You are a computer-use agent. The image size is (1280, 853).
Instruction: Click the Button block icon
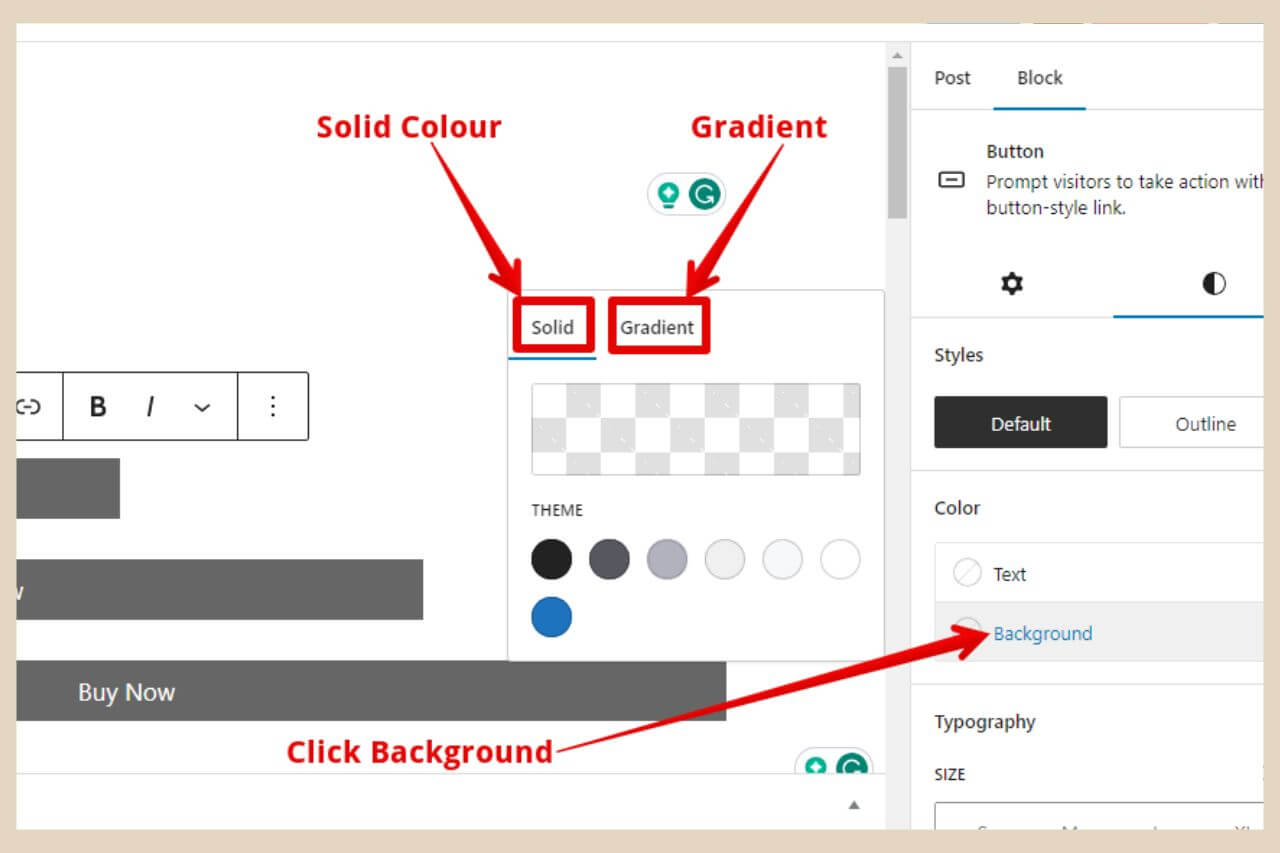click(x=952, y=180)
